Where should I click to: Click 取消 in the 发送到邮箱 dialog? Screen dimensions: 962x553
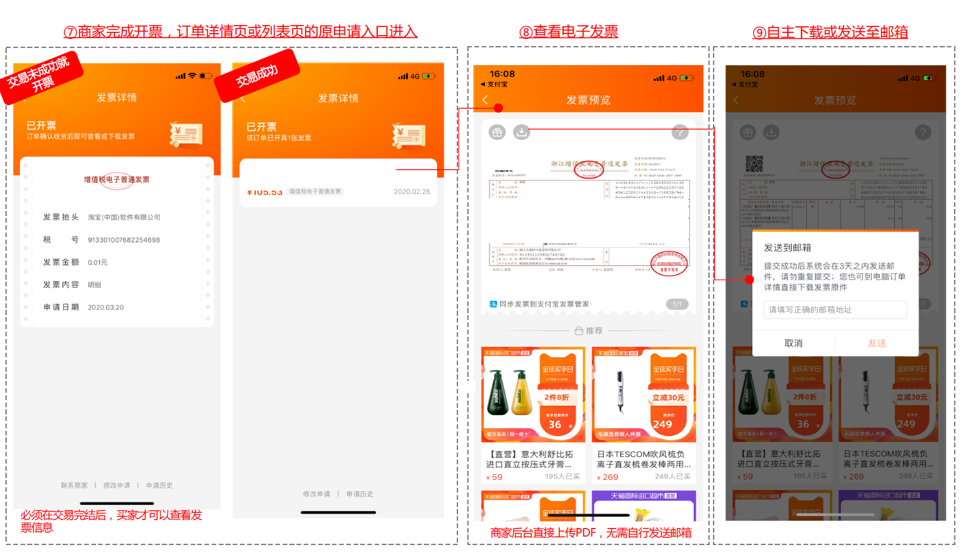tap(793, 343)
